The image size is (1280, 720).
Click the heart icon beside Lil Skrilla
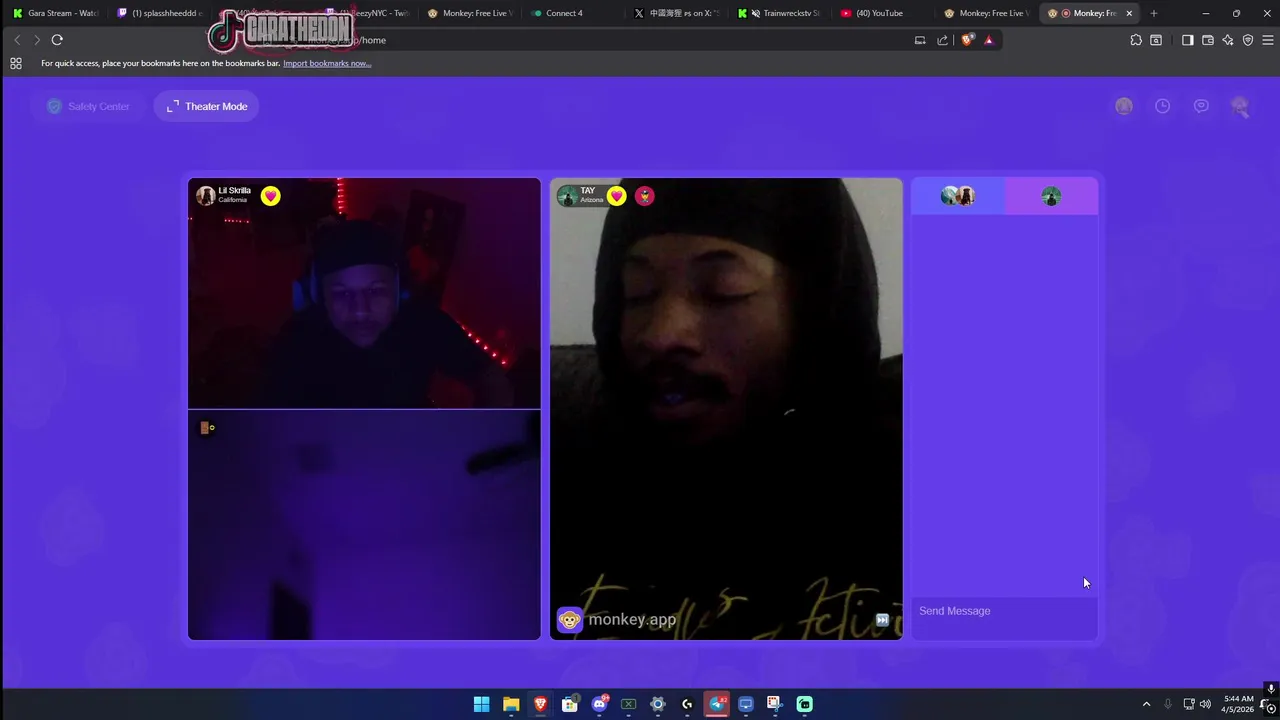tap(270, 196)
